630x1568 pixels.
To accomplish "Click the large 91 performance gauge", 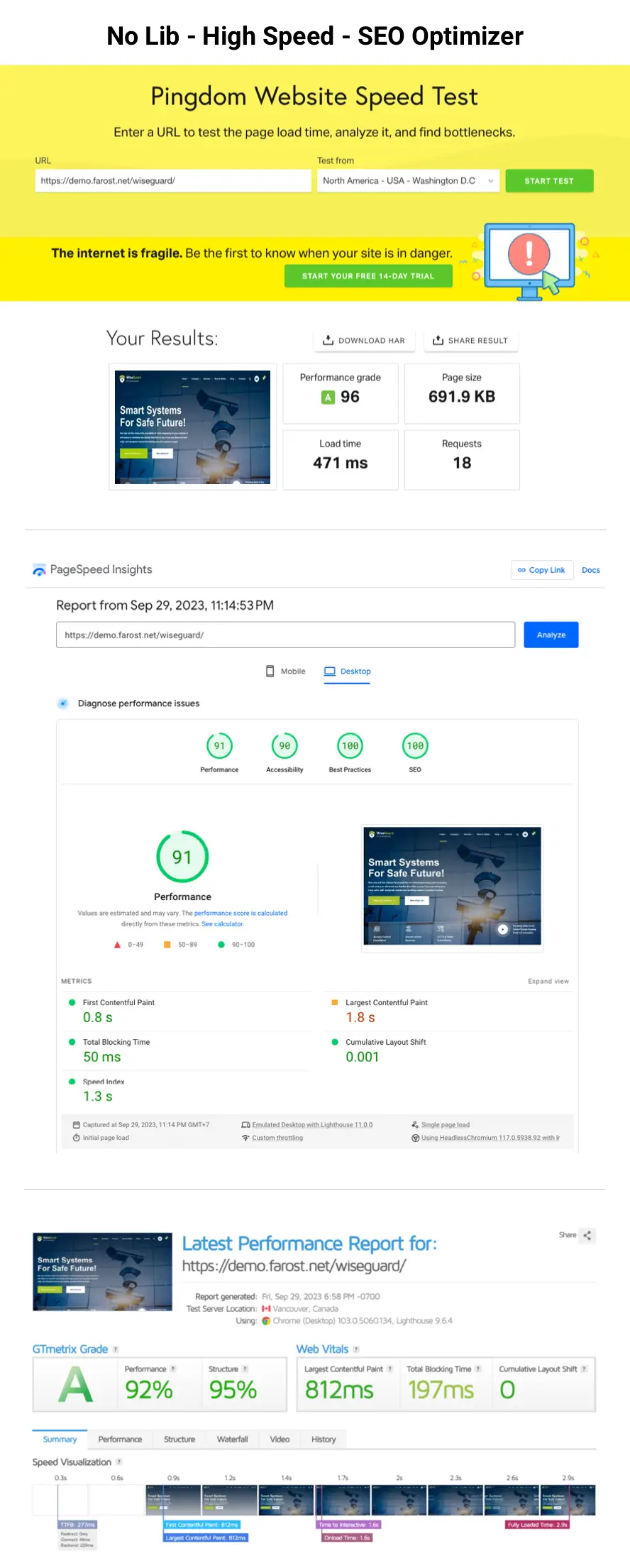I will [x=182, y=857].
